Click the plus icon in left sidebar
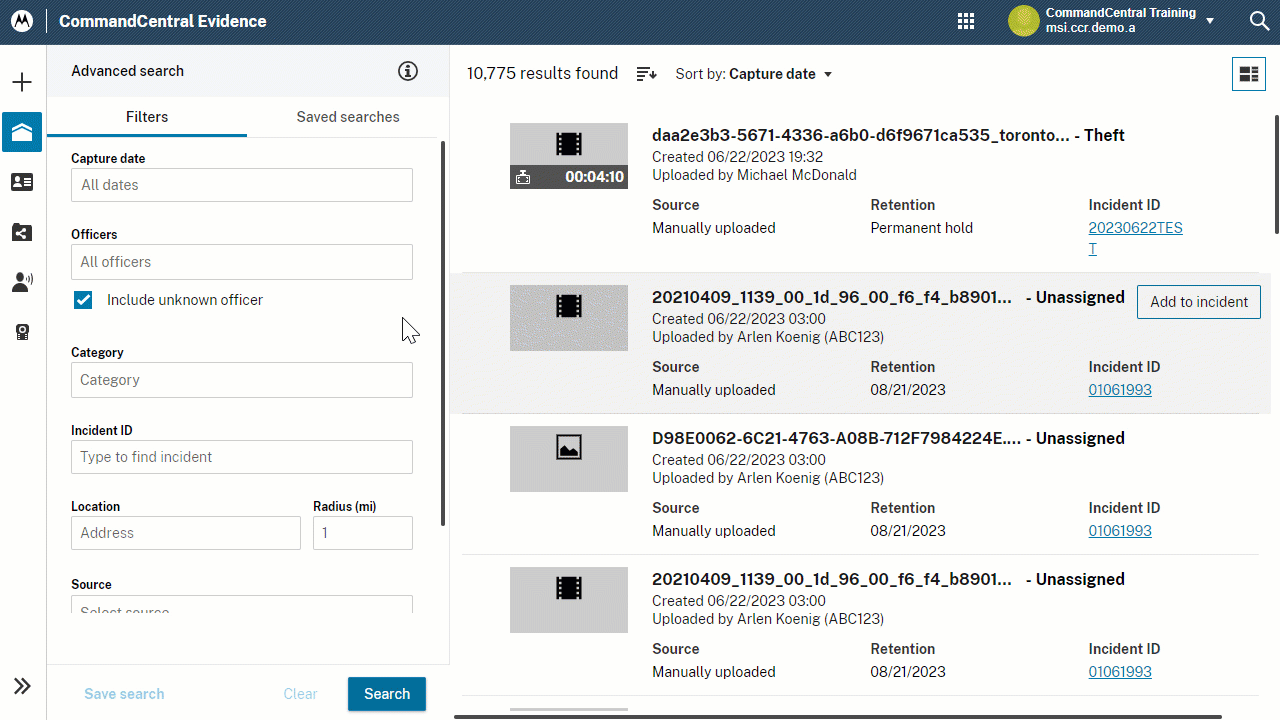The image size is (1280, 720). (22, 82)
